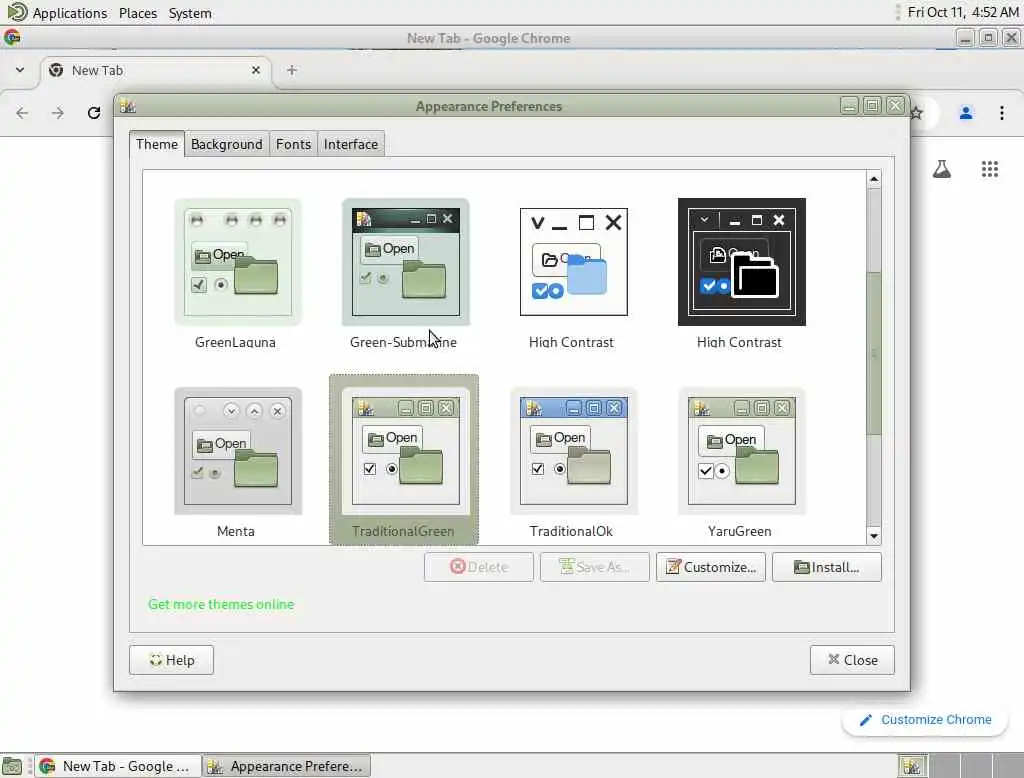Click Install to add a theme
The image size is (1024, 778).
pos(827,567)
